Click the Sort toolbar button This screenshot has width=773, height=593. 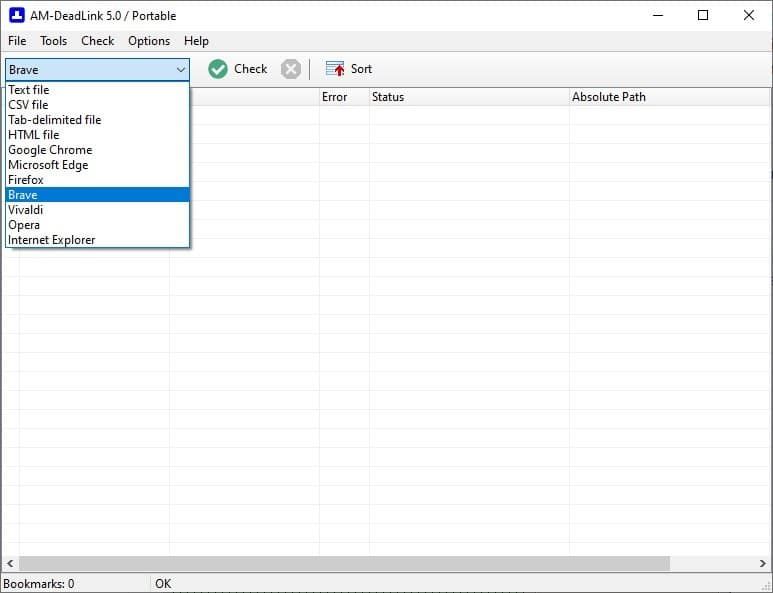coord(349,69)
